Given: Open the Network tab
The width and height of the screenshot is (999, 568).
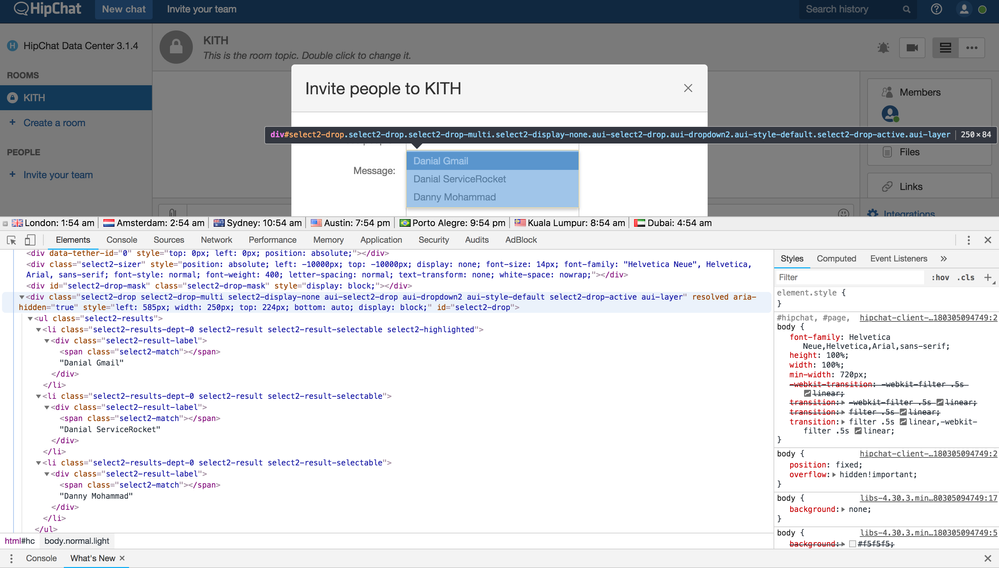Looking at the screenshot, I should 217,240.
